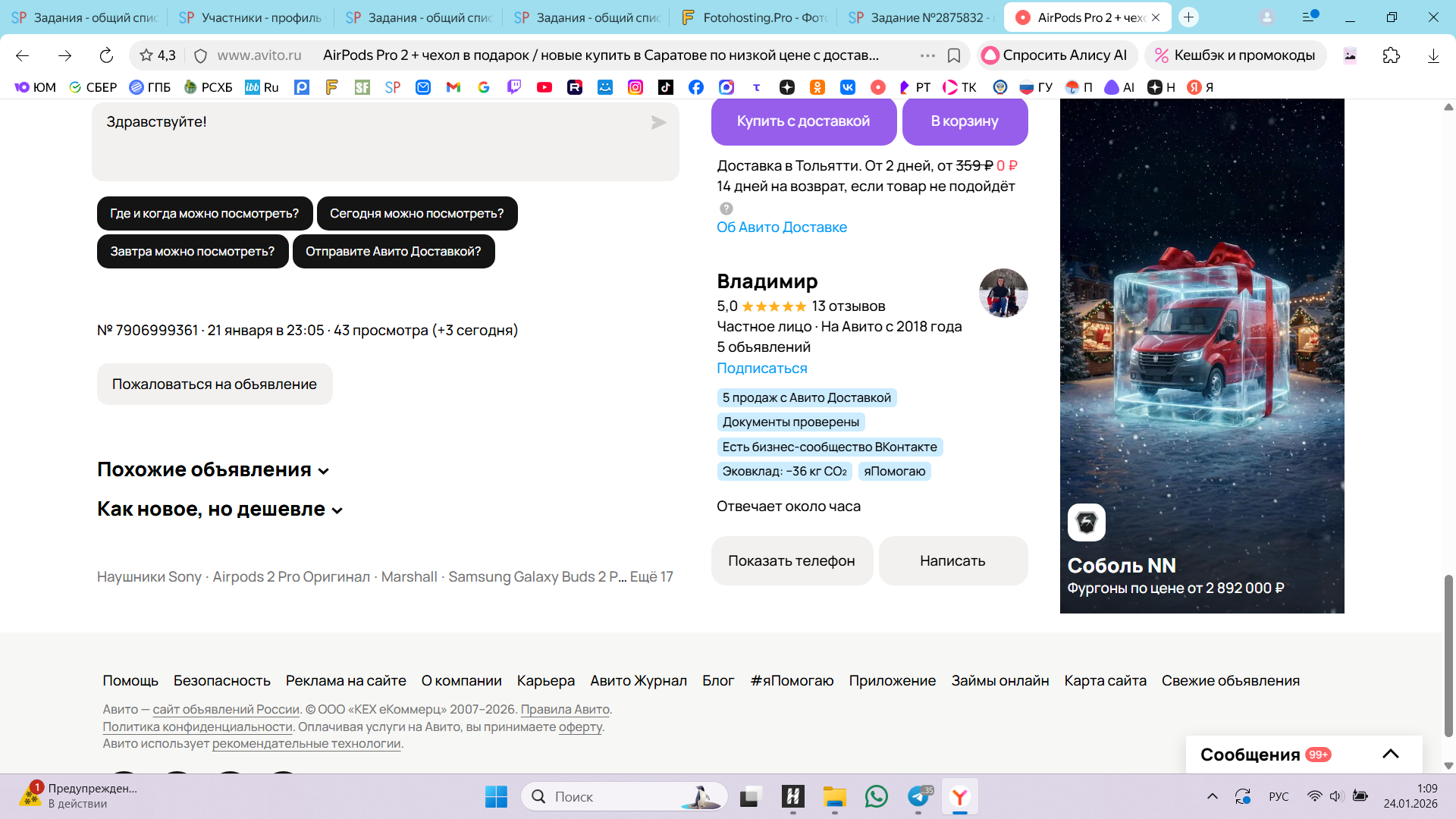Open browser extensions puzzle icon
Viewport: 1456px width, 819px height.
[x=1391, y=55]
